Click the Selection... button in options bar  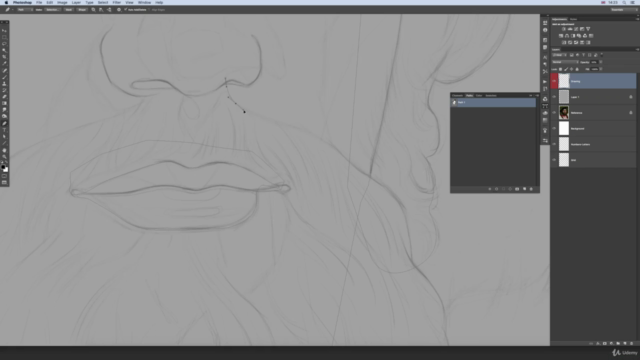53,9
